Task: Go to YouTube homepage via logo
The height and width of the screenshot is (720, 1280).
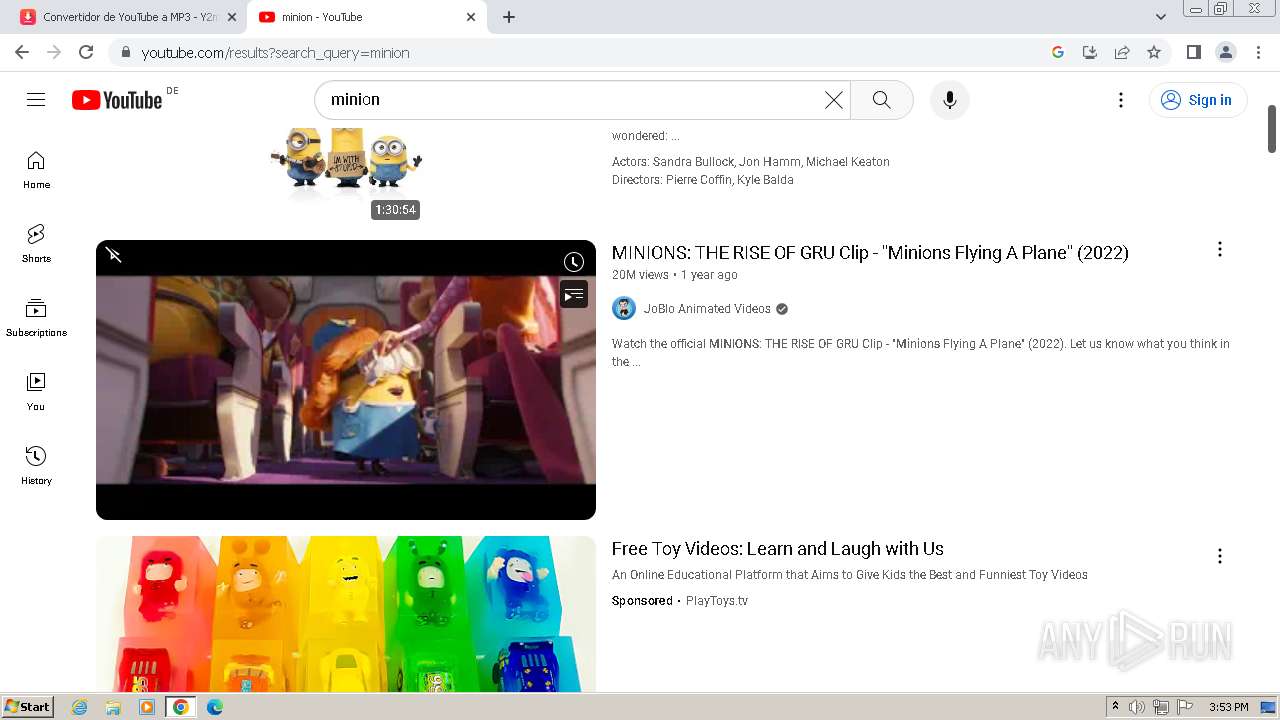Action: coord(117,100)
